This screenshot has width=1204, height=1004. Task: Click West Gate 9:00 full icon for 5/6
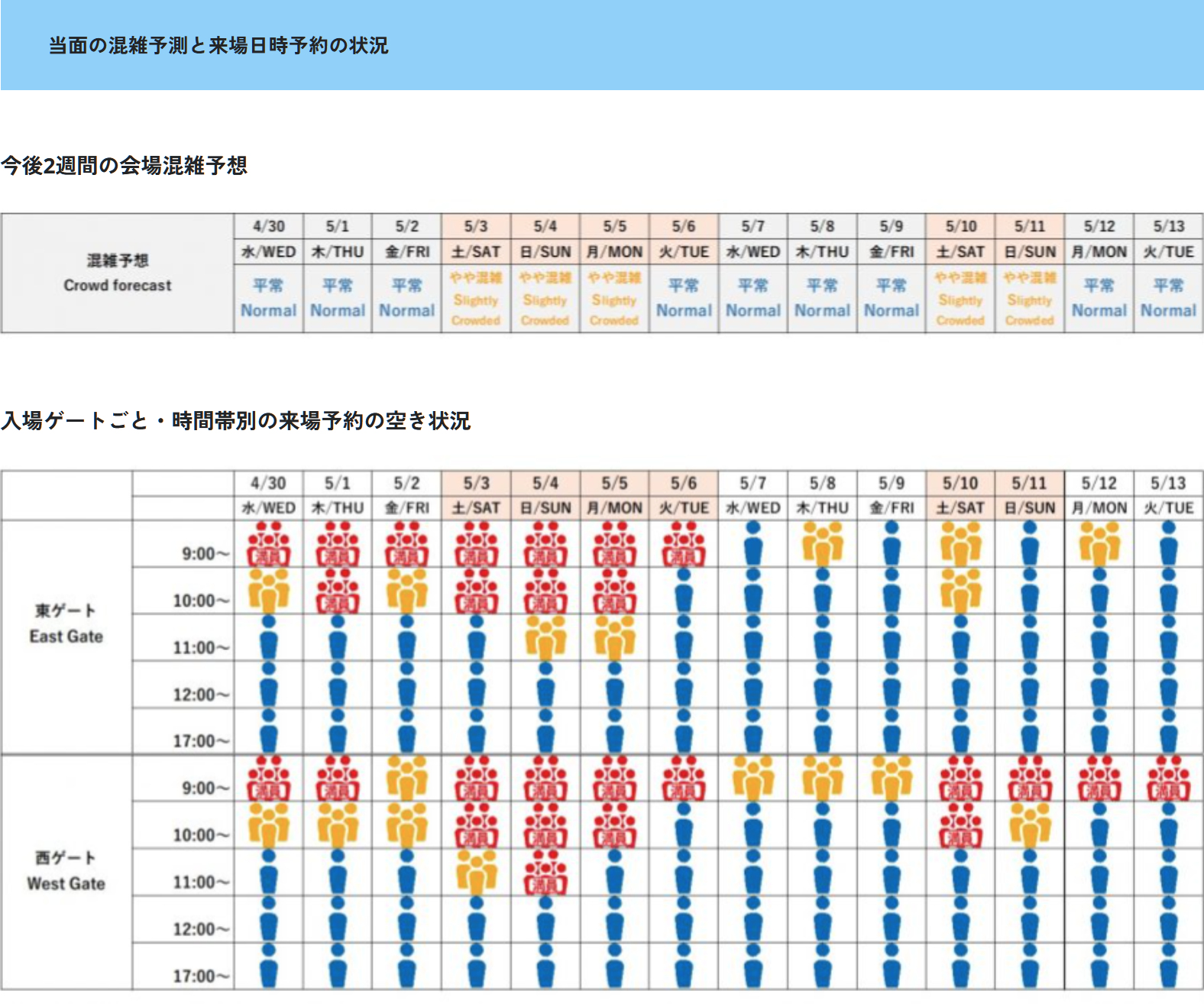[684, 779]
